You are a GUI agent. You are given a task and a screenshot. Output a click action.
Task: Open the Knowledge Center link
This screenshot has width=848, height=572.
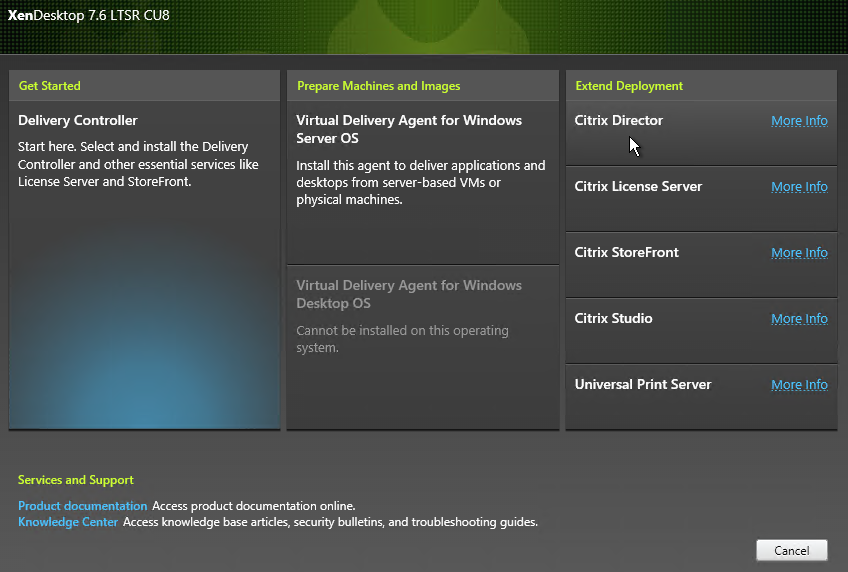[x=68, y=522]
